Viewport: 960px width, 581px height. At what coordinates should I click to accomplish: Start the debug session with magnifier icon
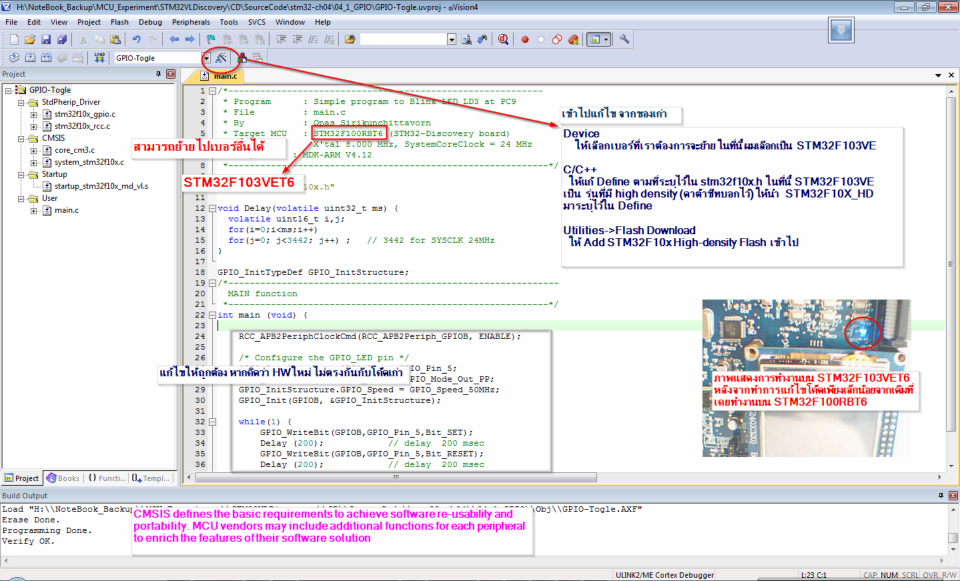[503, 40]
